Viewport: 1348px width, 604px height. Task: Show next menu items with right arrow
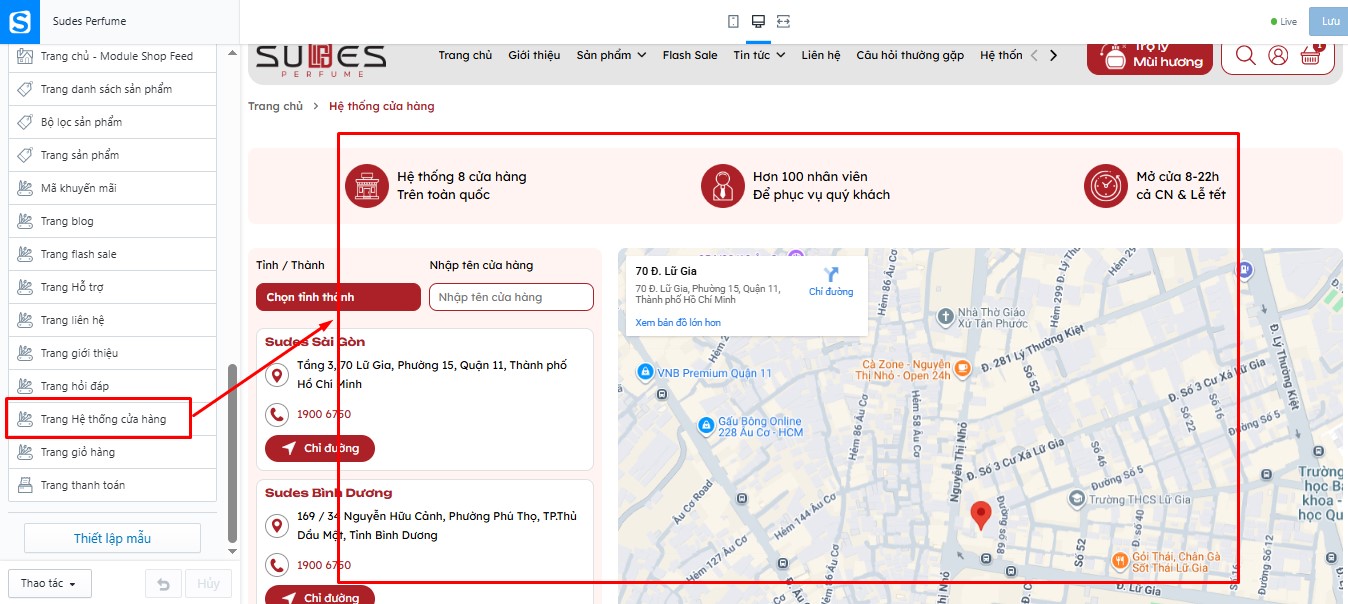pyautogui.click(x=1053, y=55)
